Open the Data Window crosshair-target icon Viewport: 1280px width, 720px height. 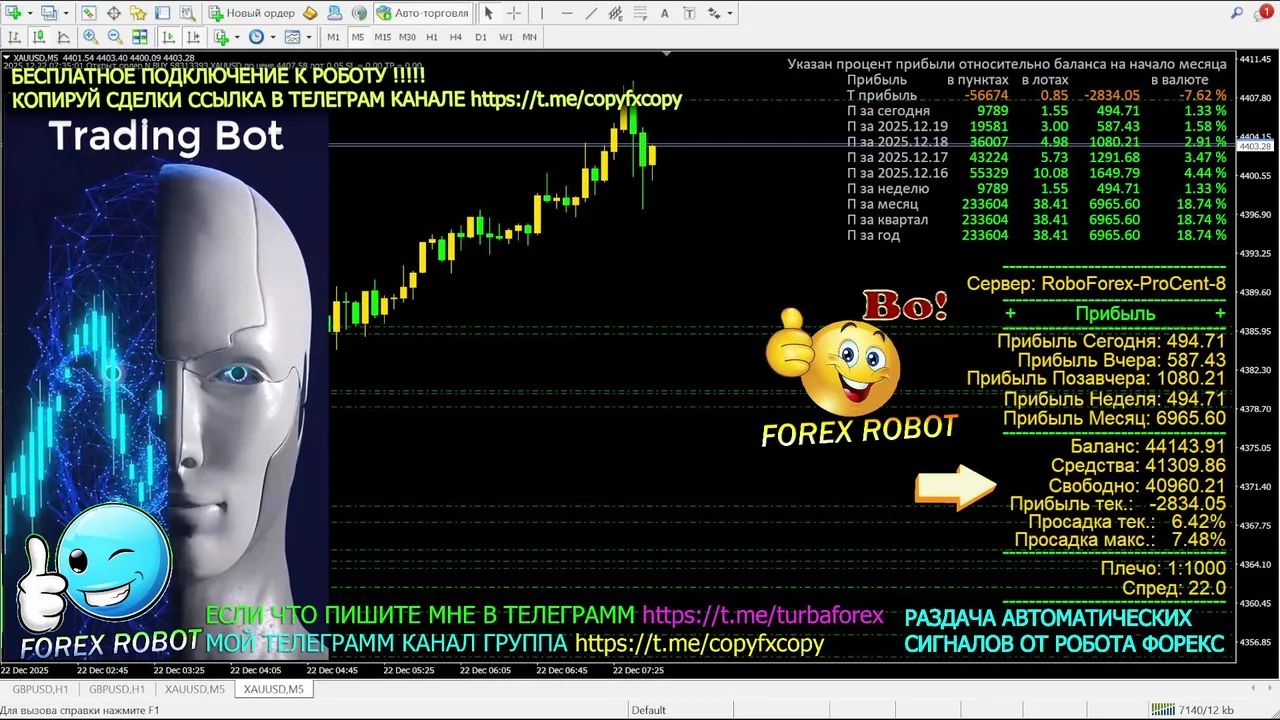point(114,13)
